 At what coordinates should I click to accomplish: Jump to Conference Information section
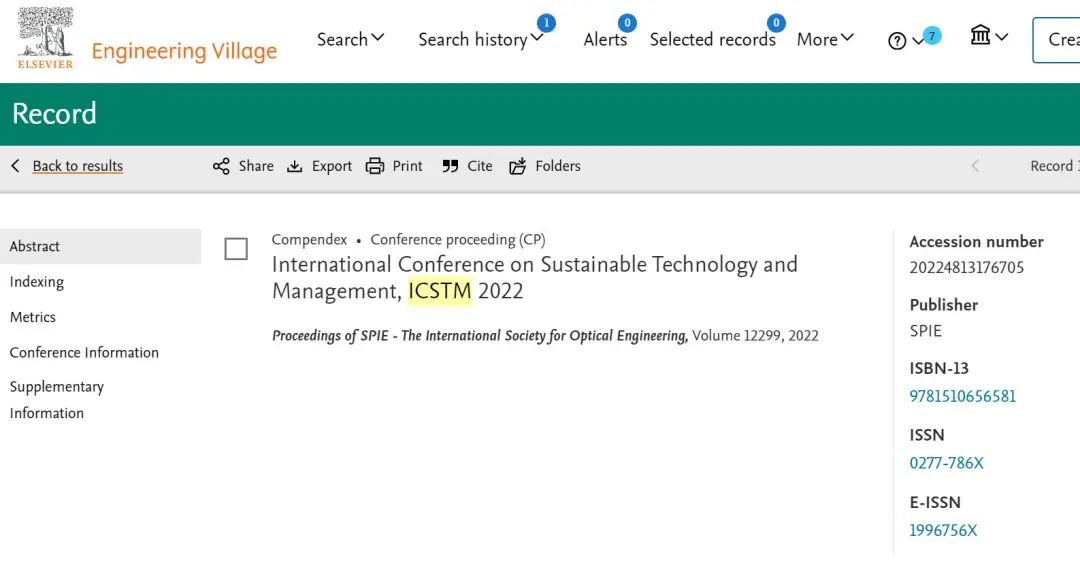tap(84, 352)
